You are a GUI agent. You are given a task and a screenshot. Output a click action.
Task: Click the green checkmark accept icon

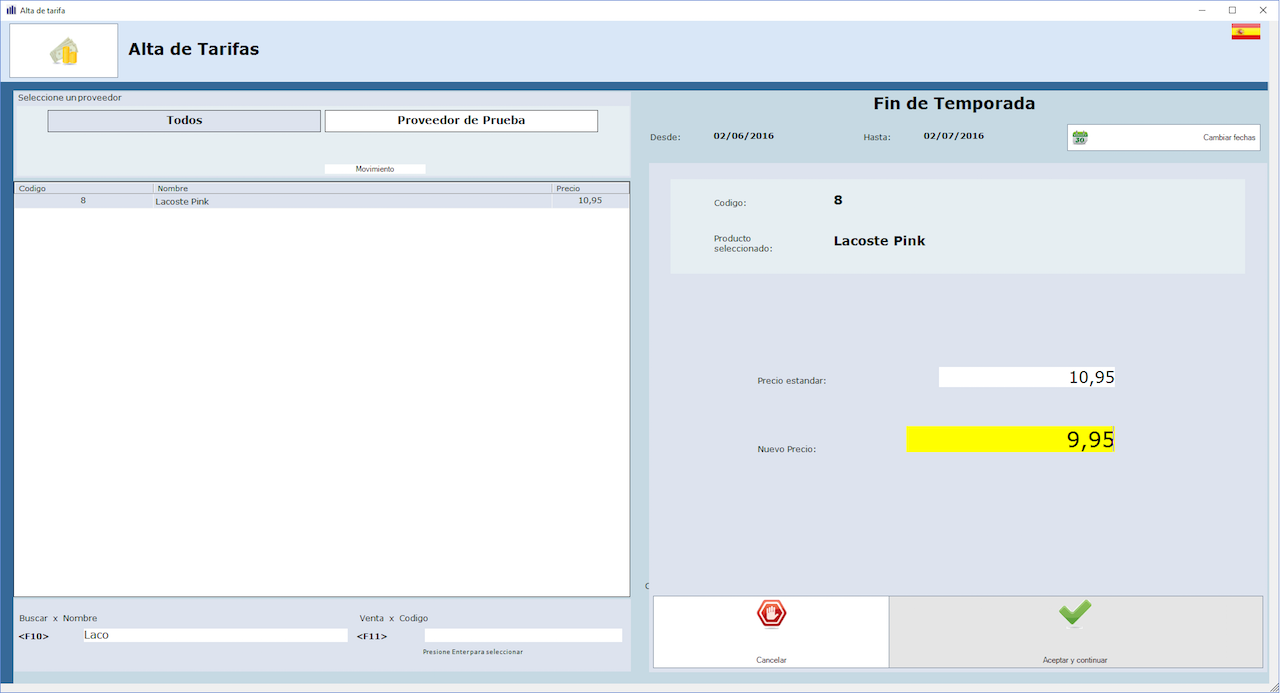click(1075, 613)
